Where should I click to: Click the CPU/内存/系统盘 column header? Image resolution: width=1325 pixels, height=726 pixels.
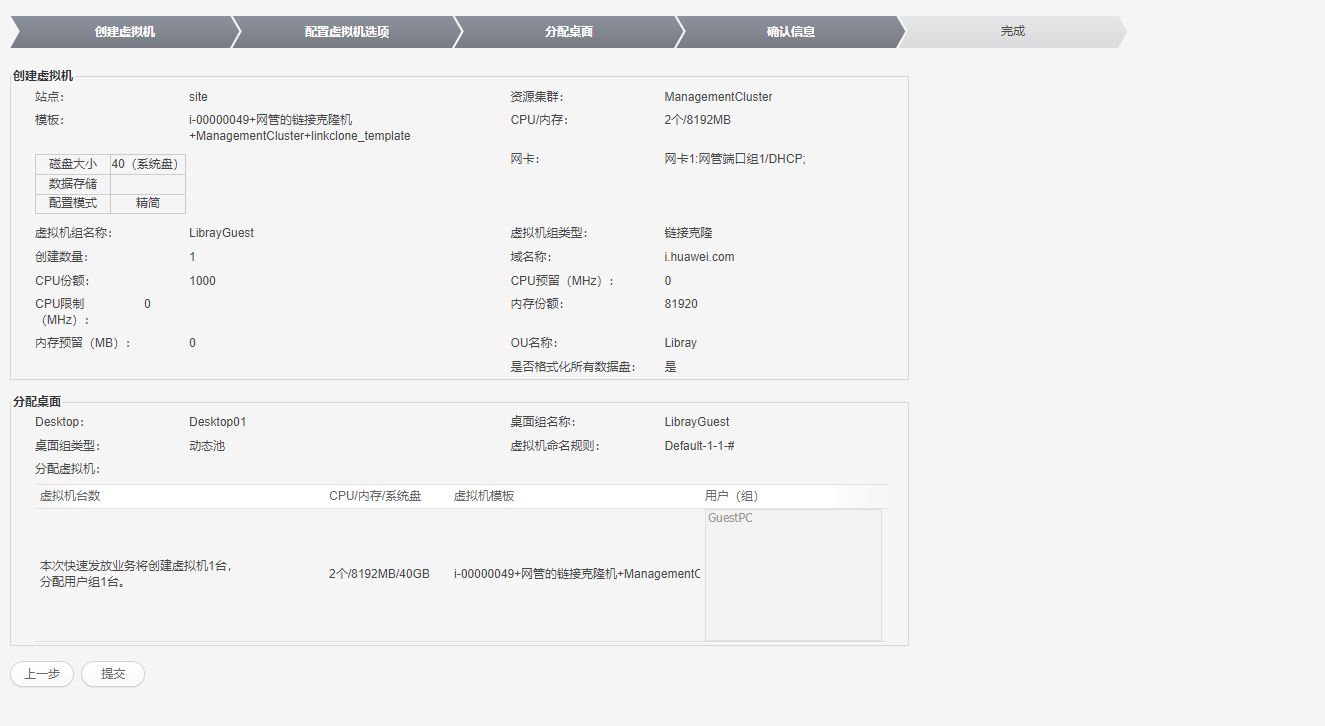pyautogui.click(x=375, y=496)
